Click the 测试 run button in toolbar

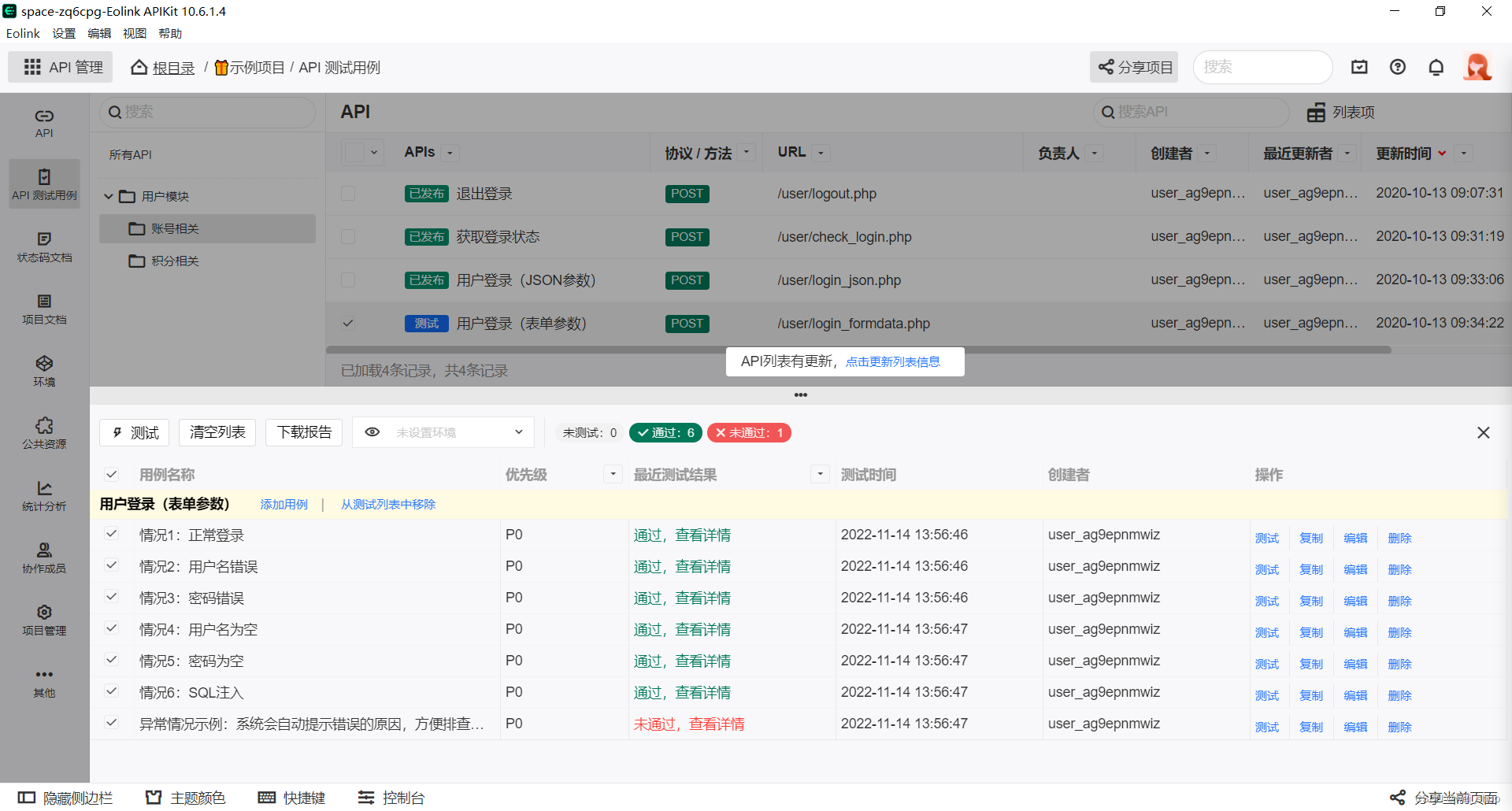point(135,432)
